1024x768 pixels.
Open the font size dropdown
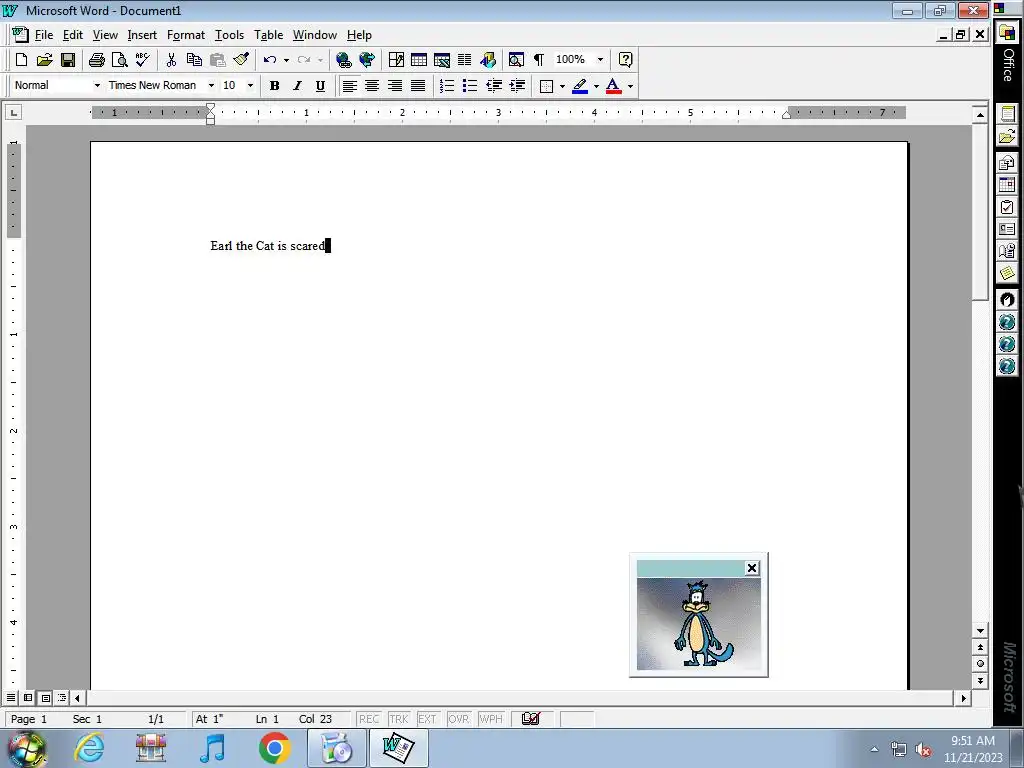[x=250, y=86]
